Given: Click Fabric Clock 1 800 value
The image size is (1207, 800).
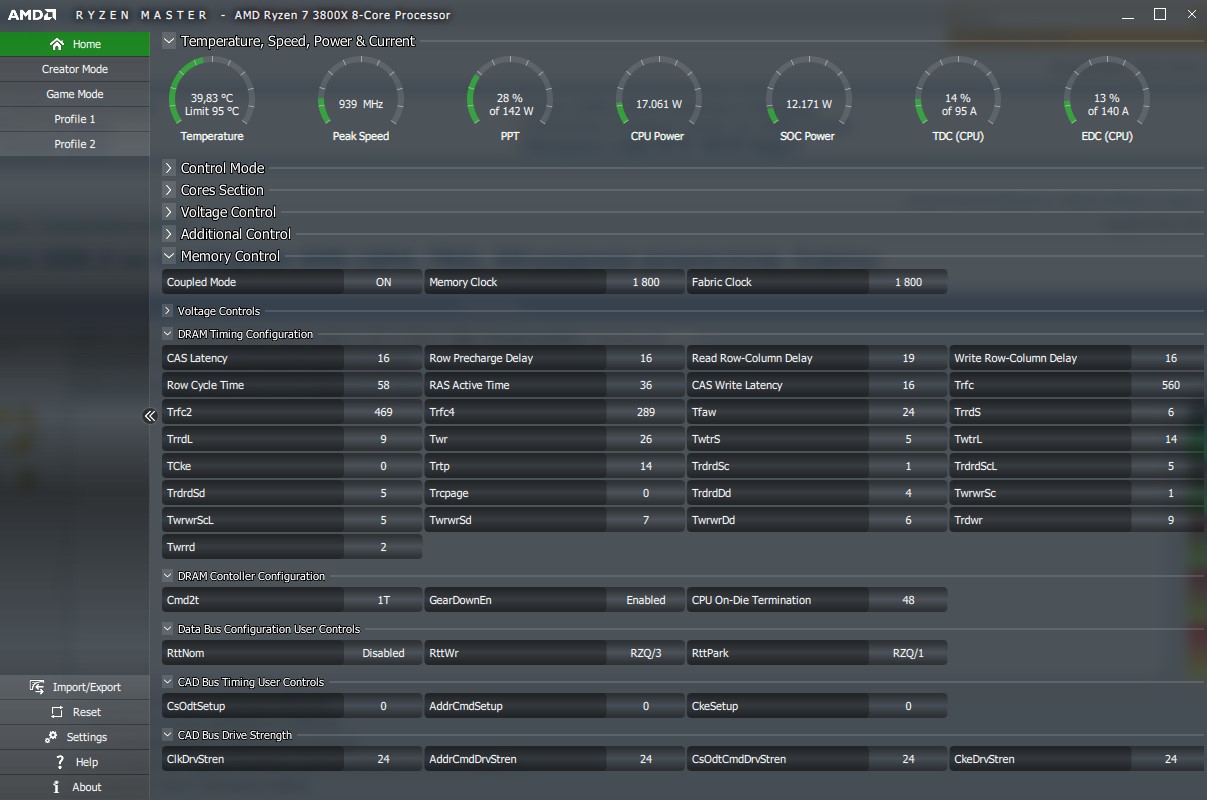Looking at the screenshot, I should point(908,282).
